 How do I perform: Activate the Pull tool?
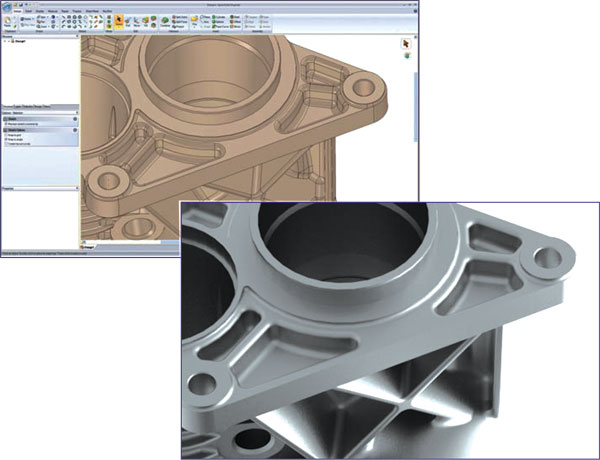pos(128,21)
